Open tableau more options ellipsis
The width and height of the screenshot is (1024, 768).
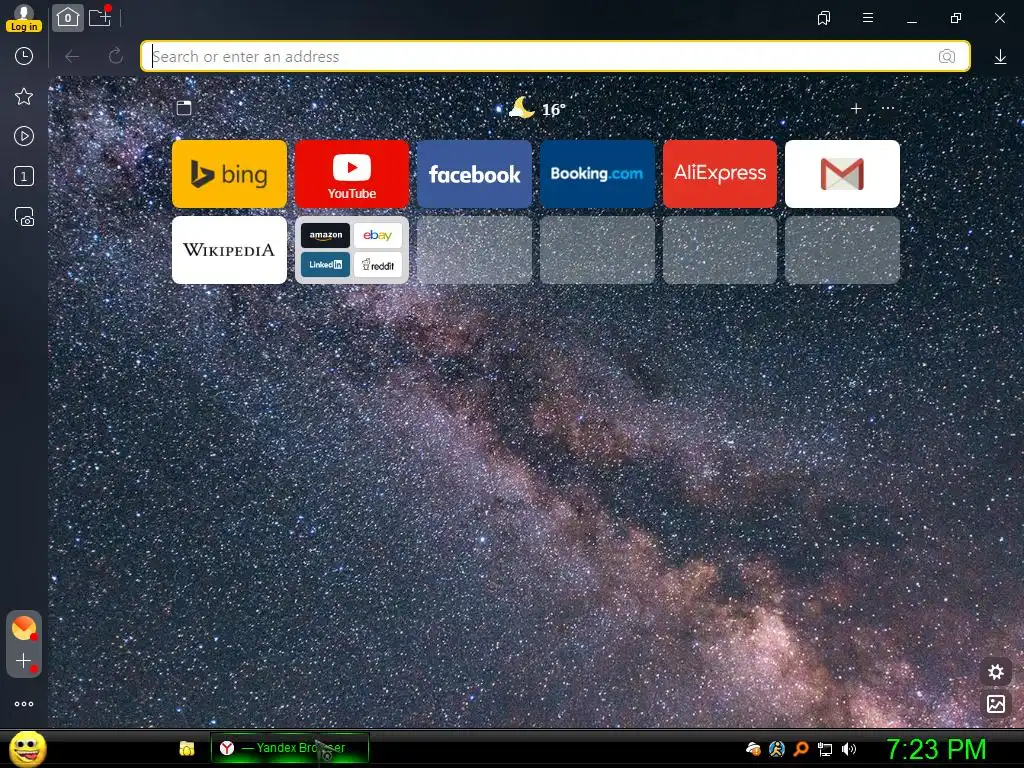pos(888,108)
